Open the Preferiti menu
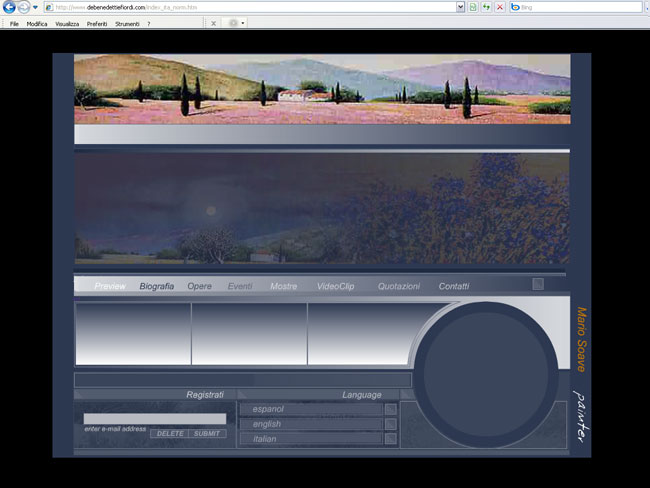650x488 pixels. pos(97,24)
